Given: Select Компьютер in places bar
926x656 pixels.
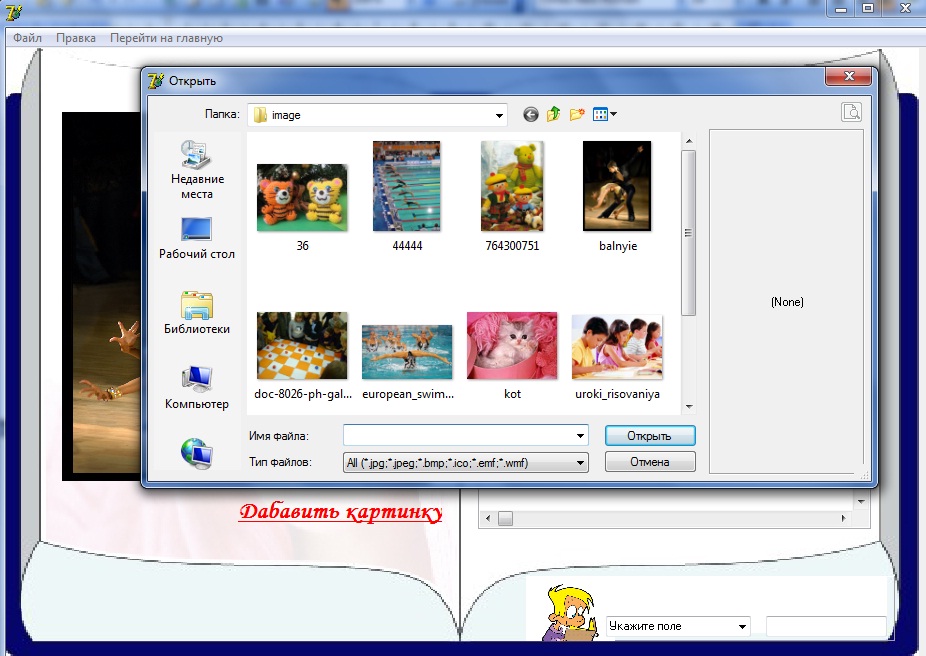Looking at the screenshot, I should click(197, 388).
